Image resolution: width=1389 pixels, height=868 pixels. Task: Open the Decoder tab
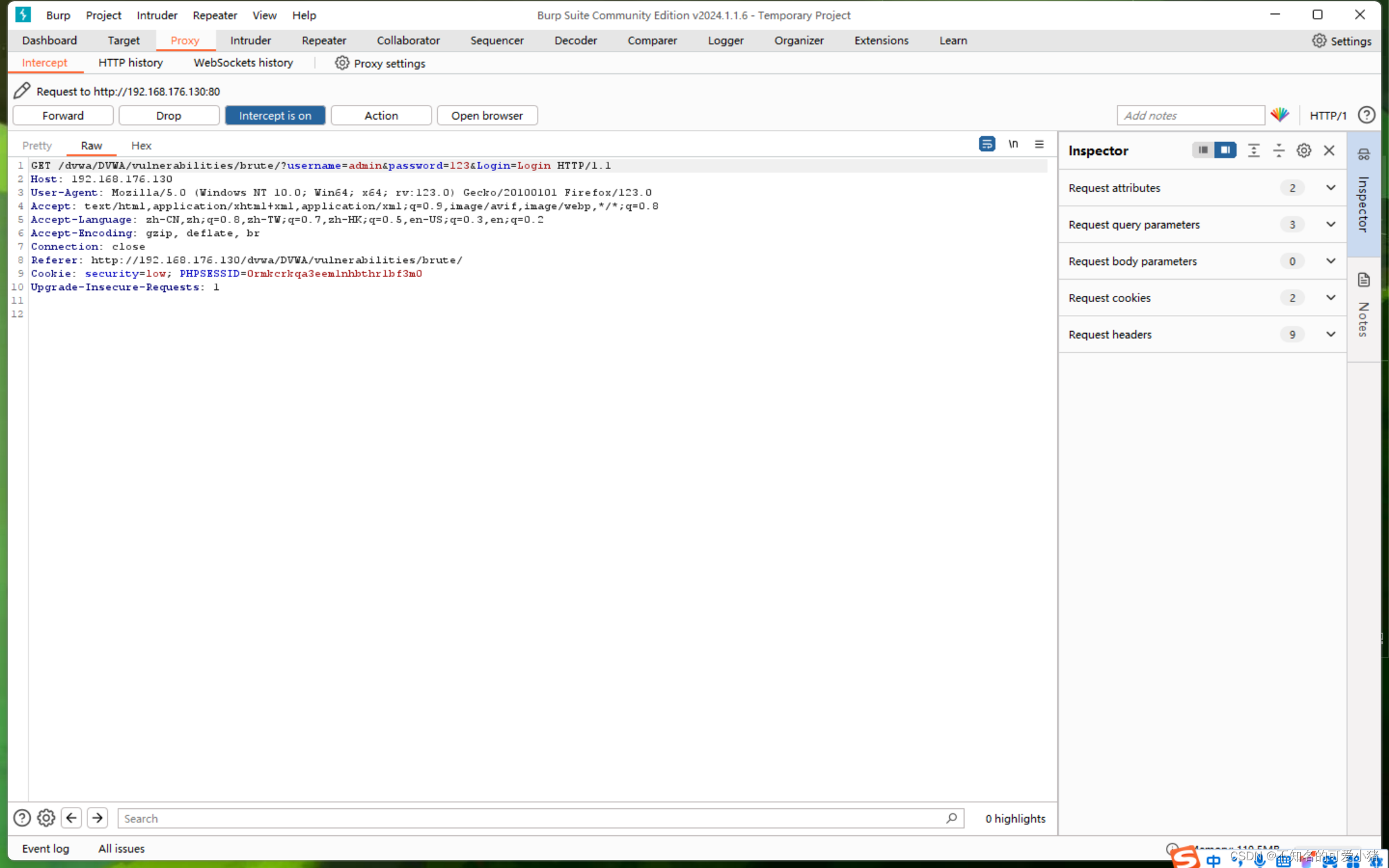tap(576, 41)
